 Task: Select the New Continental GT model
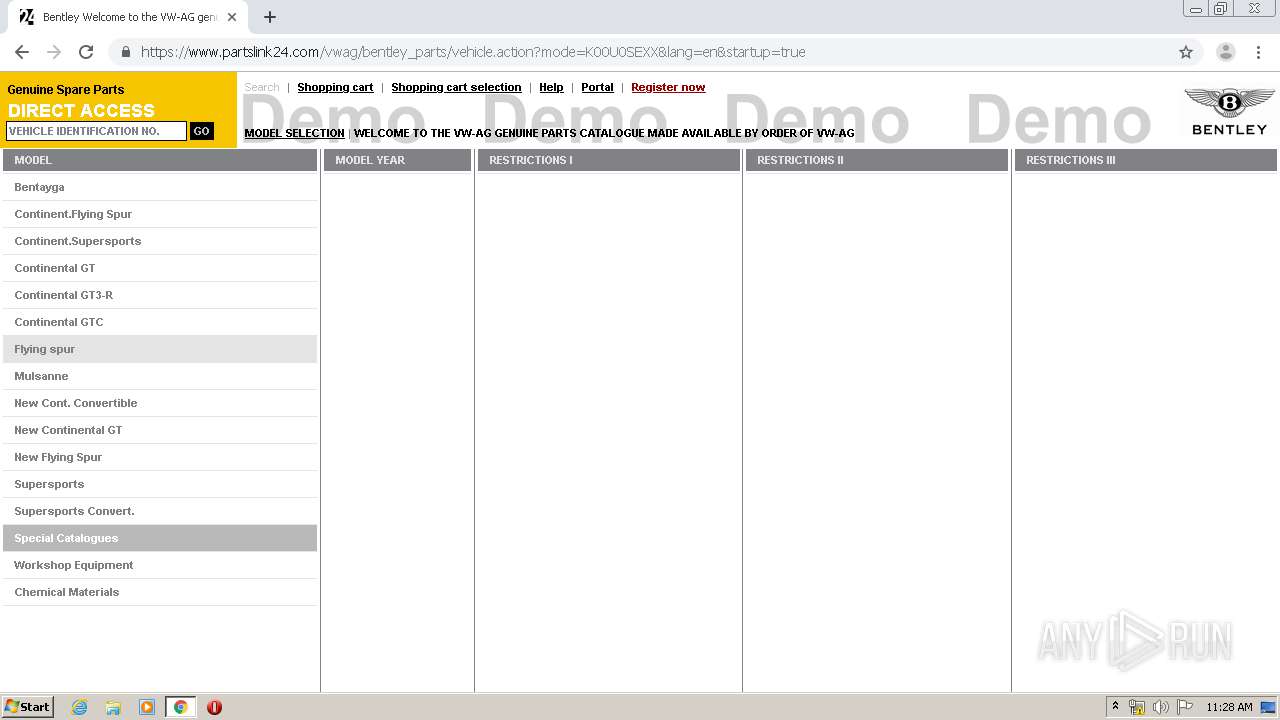(160, 430)
